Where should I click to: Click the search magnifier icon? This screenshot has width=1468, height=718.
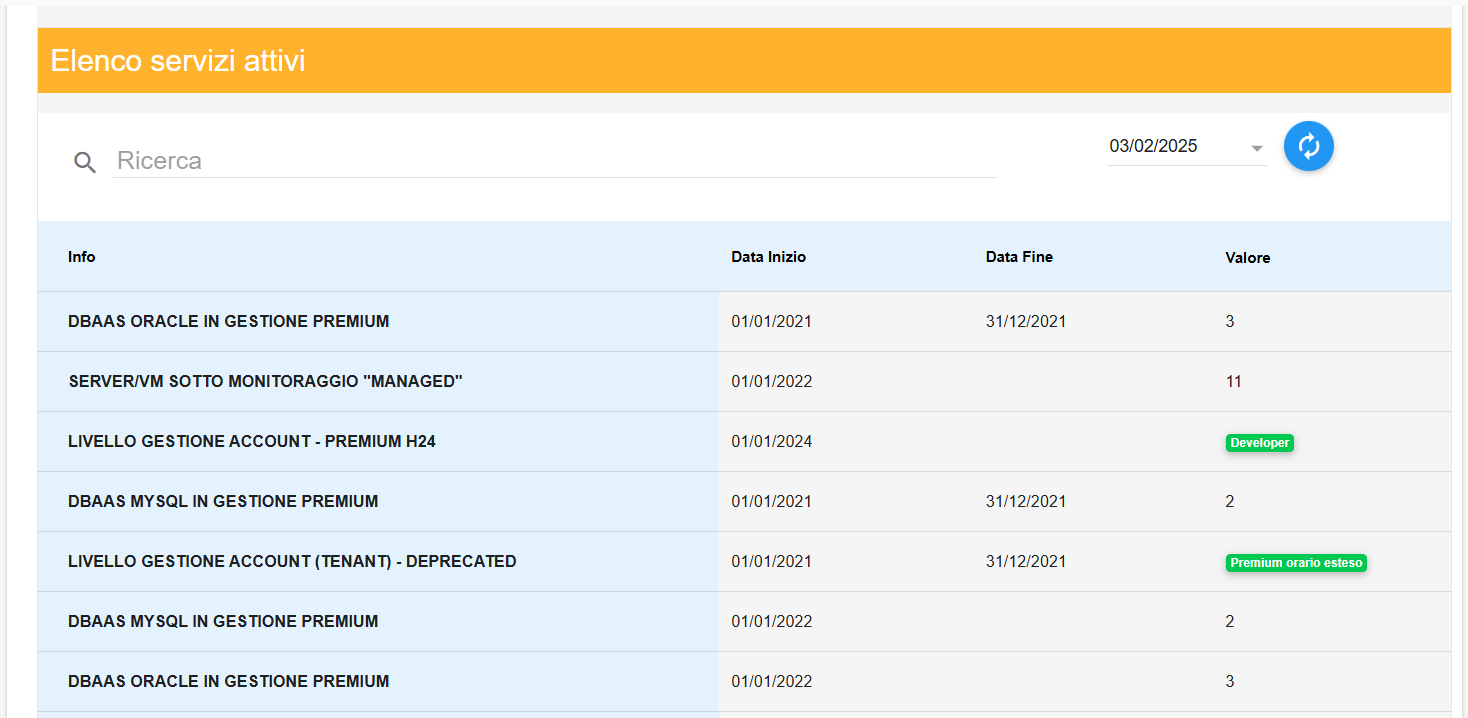85,162
